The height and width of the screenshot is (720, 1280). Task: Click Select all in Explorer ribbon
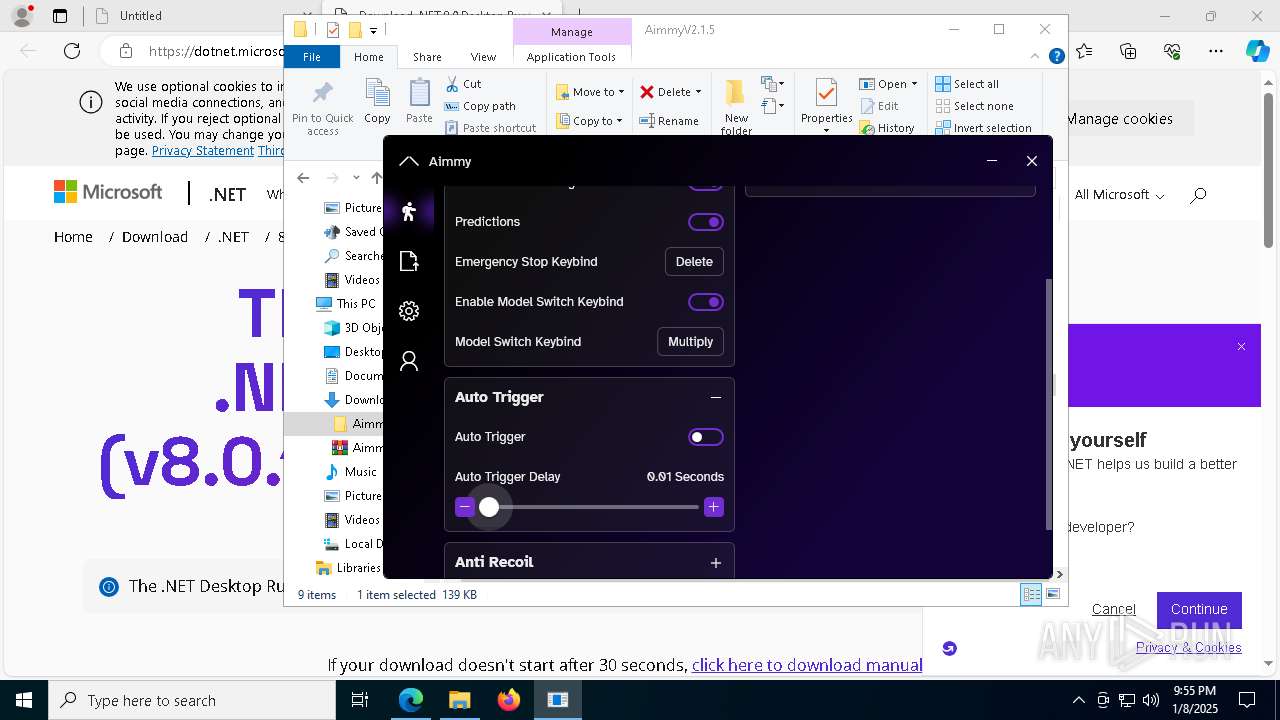pos(967,84)
